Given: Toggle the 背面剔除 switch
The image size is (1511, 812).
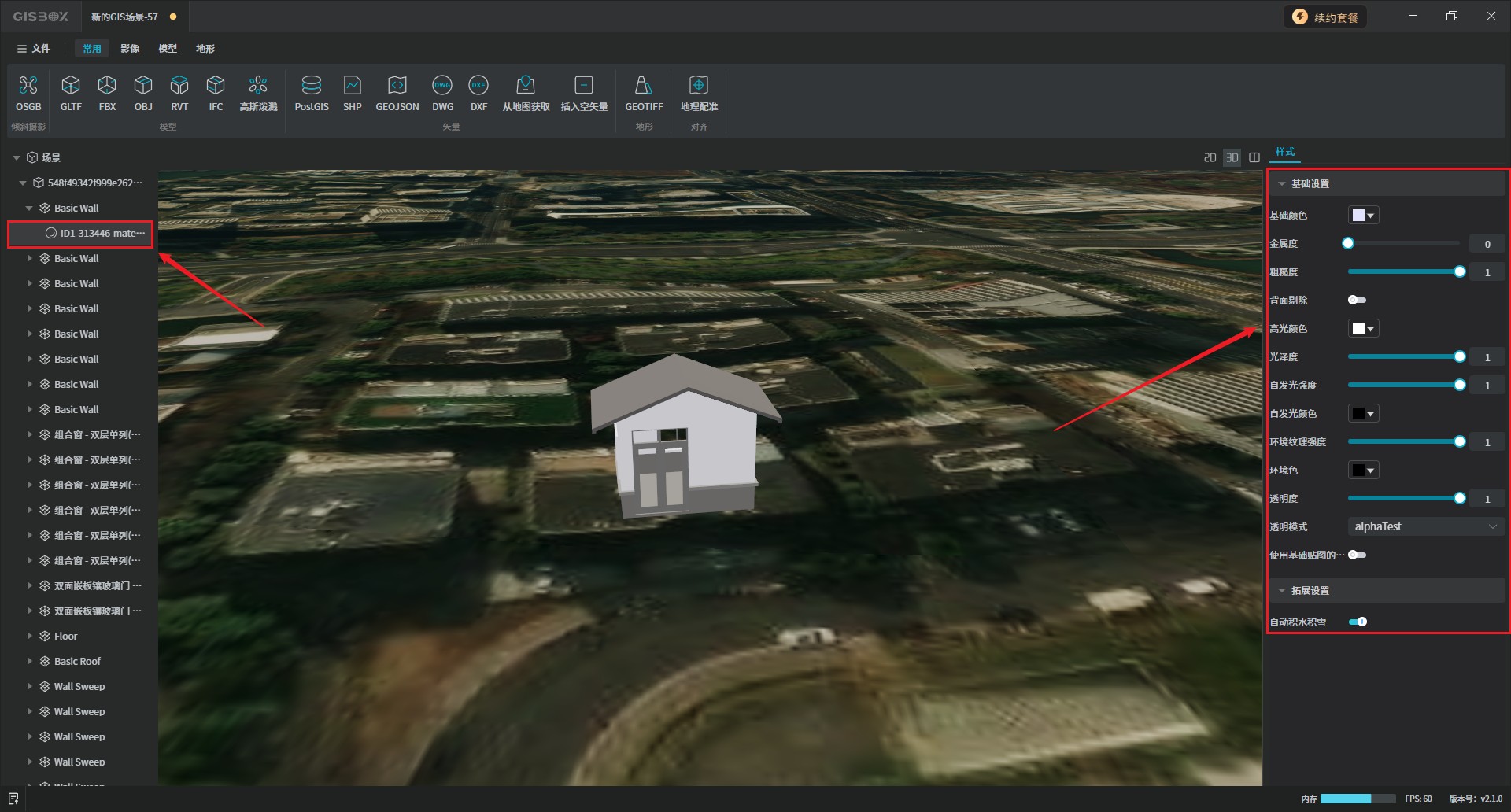Looking at the screenshot, I should (1357, 300).
